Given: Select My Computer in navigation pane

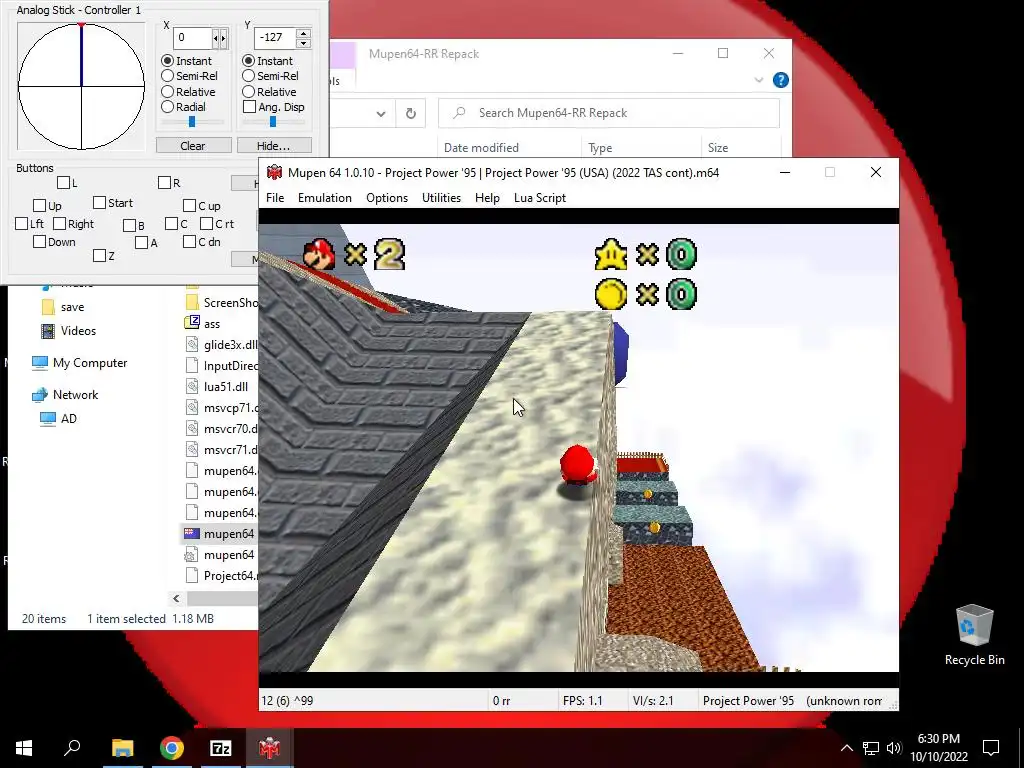Looking at the screenshot, I should click(79, 362).
